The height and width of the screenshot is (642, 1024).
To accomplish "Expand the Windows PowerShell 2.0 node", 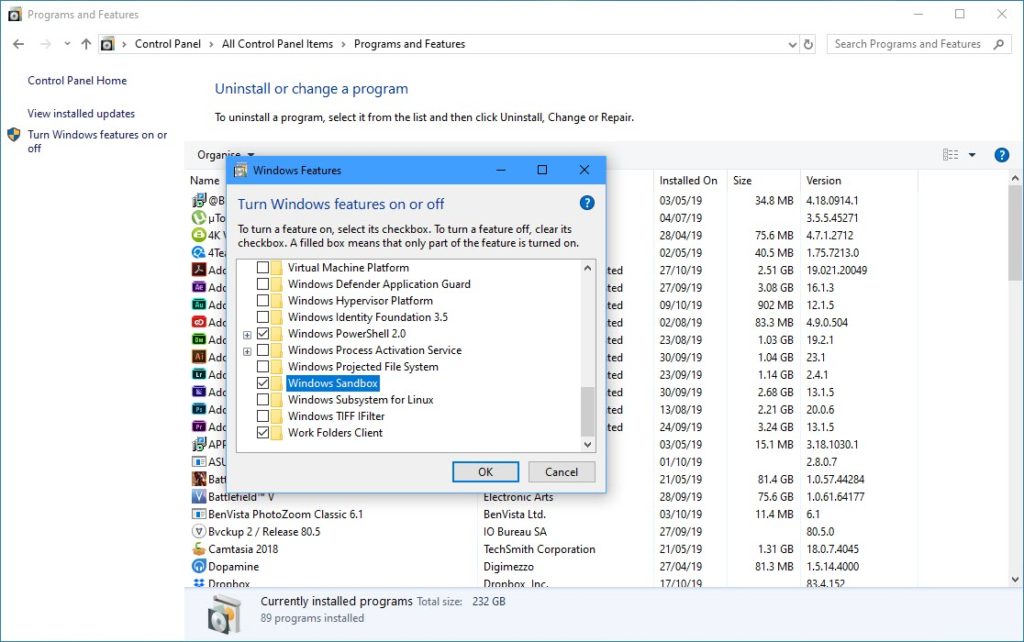I will pyautogui.click(x=247, y=335).
